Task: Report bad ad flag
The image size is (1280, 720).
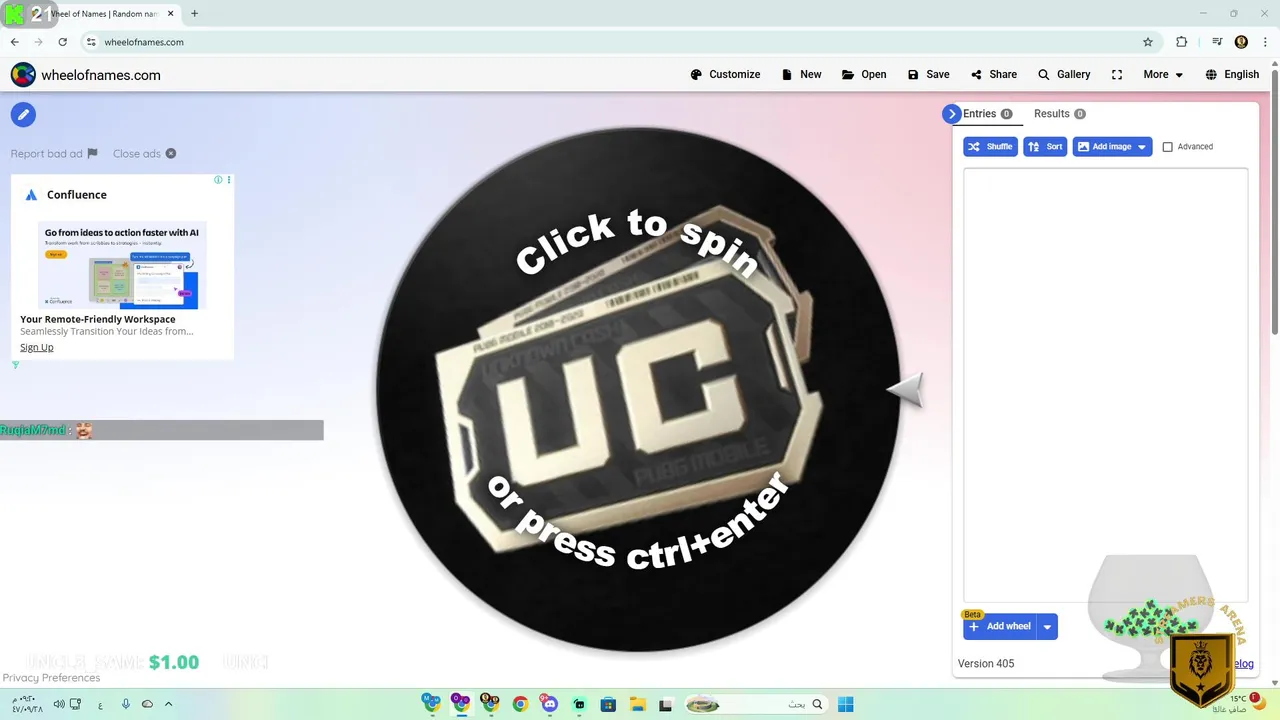Action: tap(54, 153)
